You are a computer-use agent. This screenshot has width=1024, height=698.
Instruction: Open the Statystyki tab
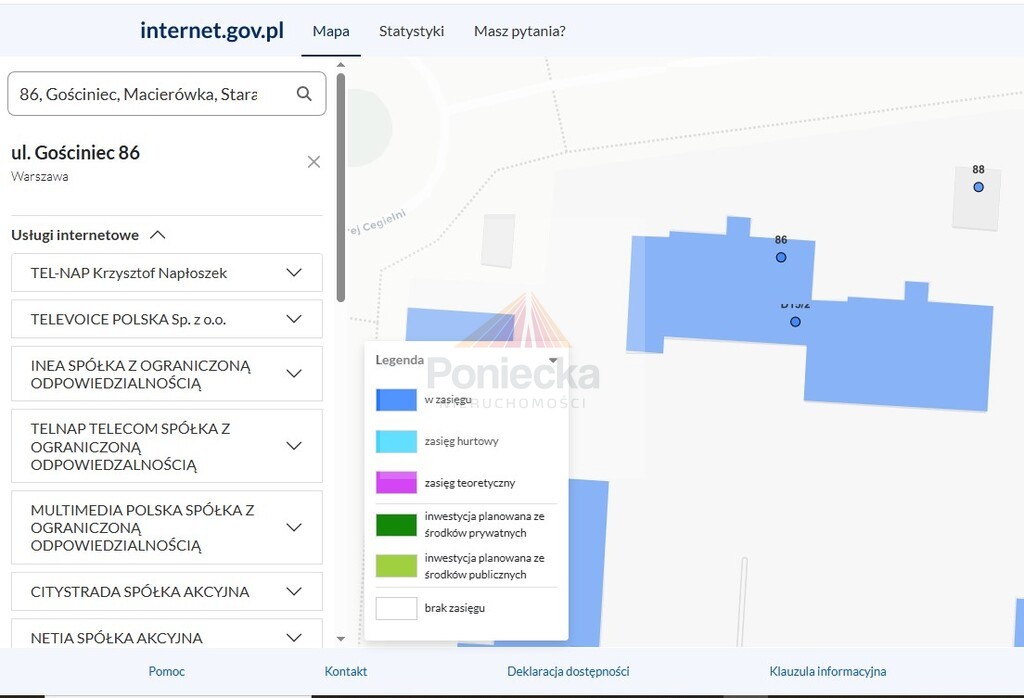tap(411, 31)
